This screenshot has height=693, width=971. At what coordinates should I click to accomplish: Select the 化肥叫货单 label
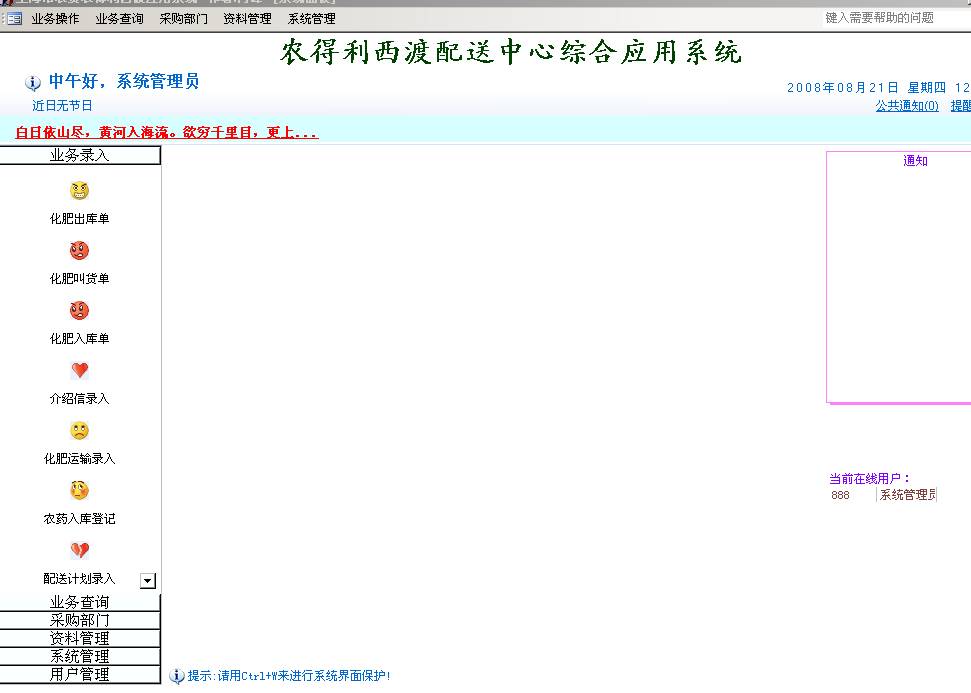click(x=79, y=279)
